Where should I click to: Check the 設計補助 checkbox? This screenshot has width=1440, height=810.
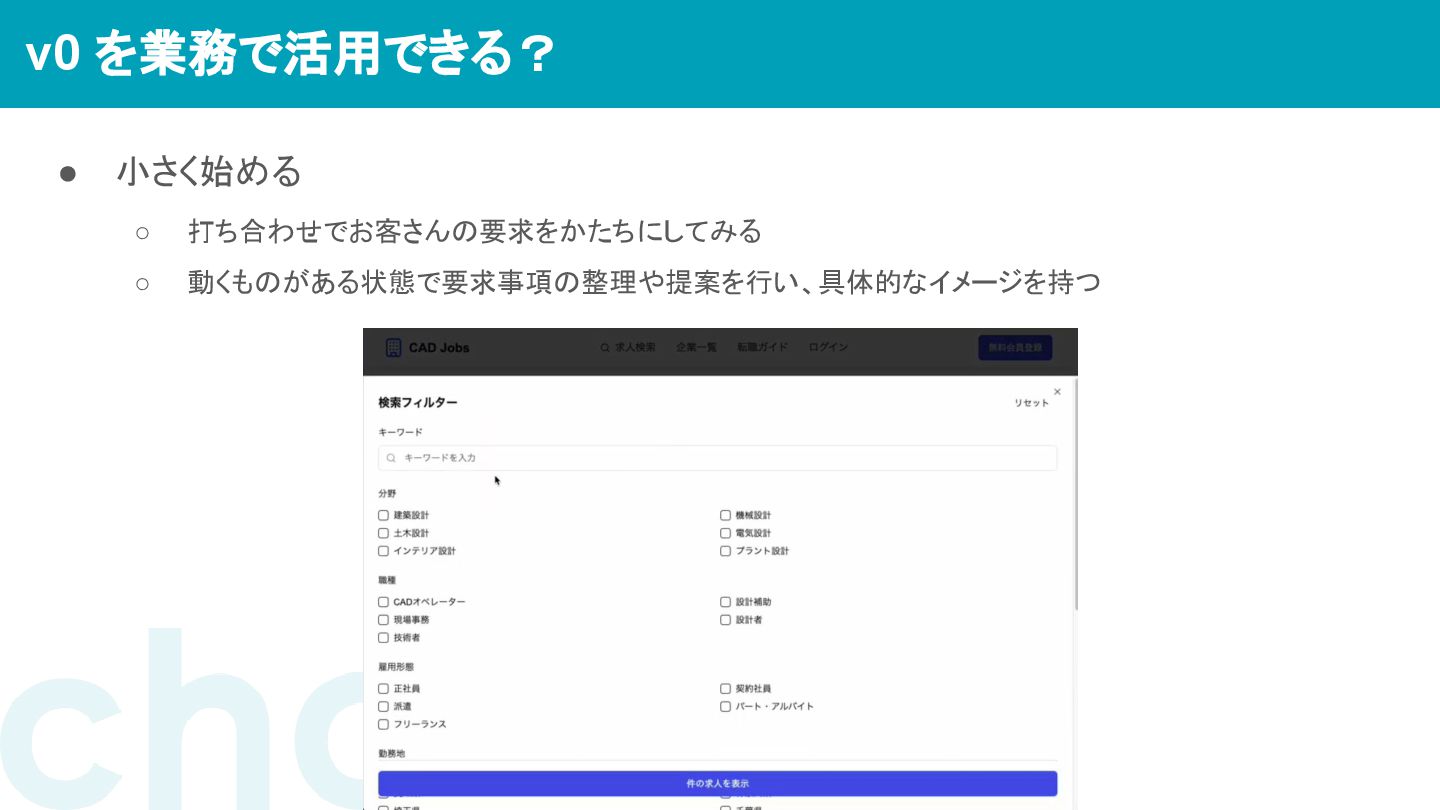(726, 602)
